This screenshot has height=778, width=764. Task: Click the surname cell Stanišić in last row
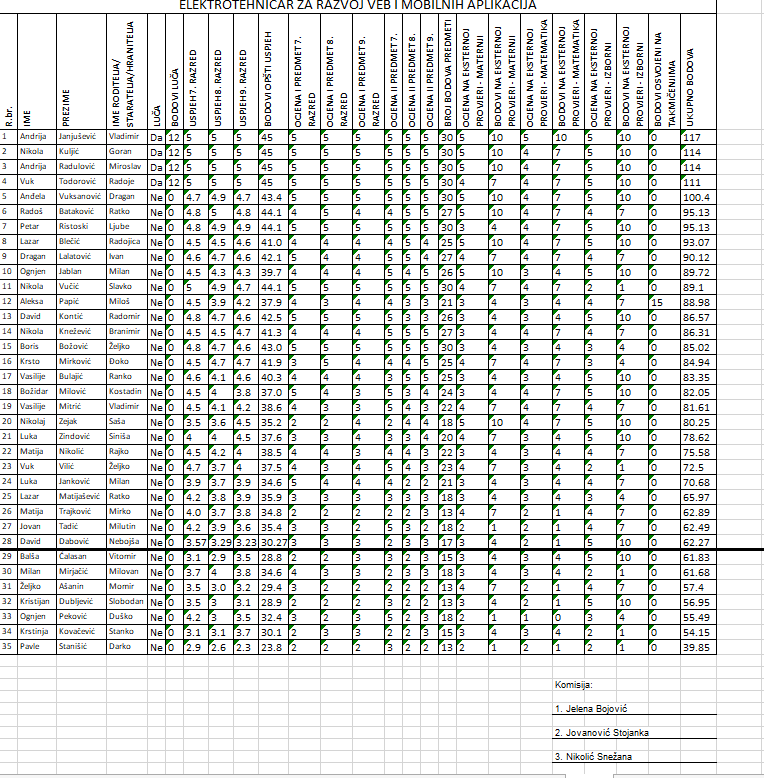point(80,647)
